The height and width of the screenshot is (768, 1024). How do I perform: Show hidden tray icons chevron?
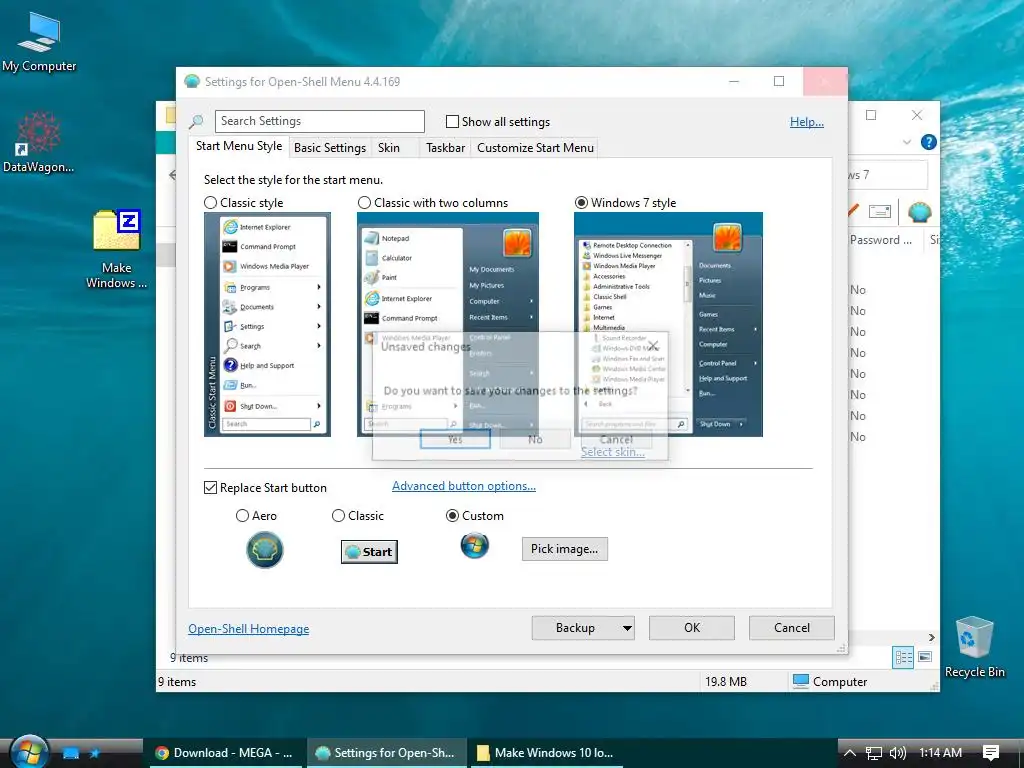click(850, 753)
